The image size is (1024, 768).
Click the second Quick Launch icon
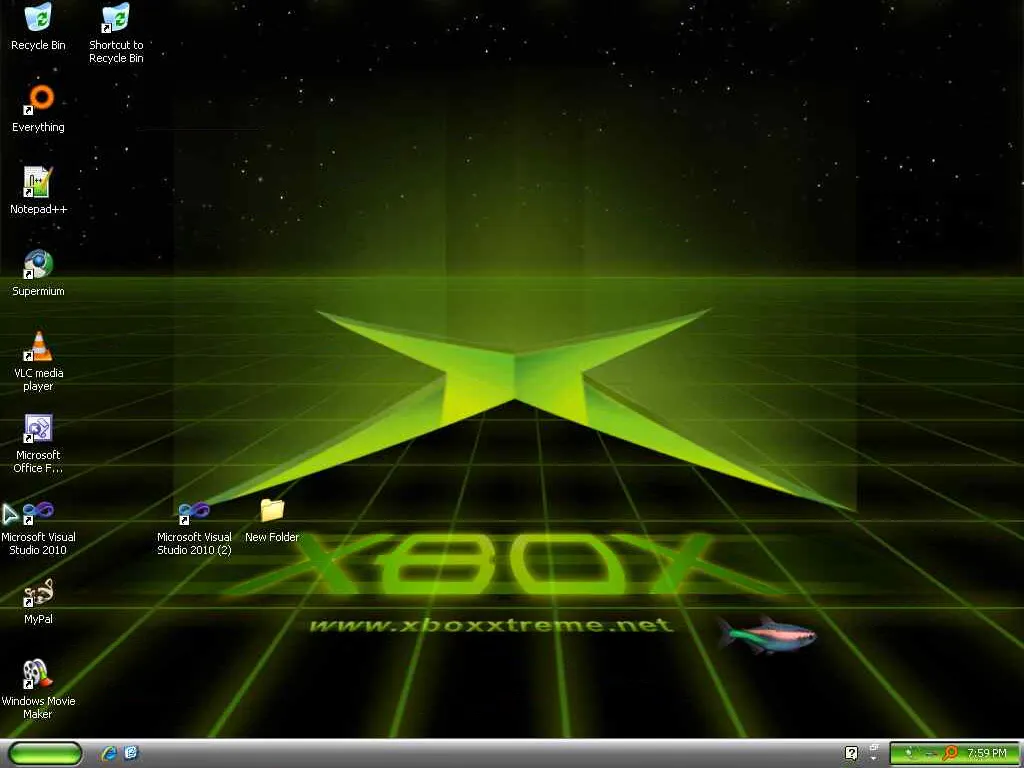[131, 754]
